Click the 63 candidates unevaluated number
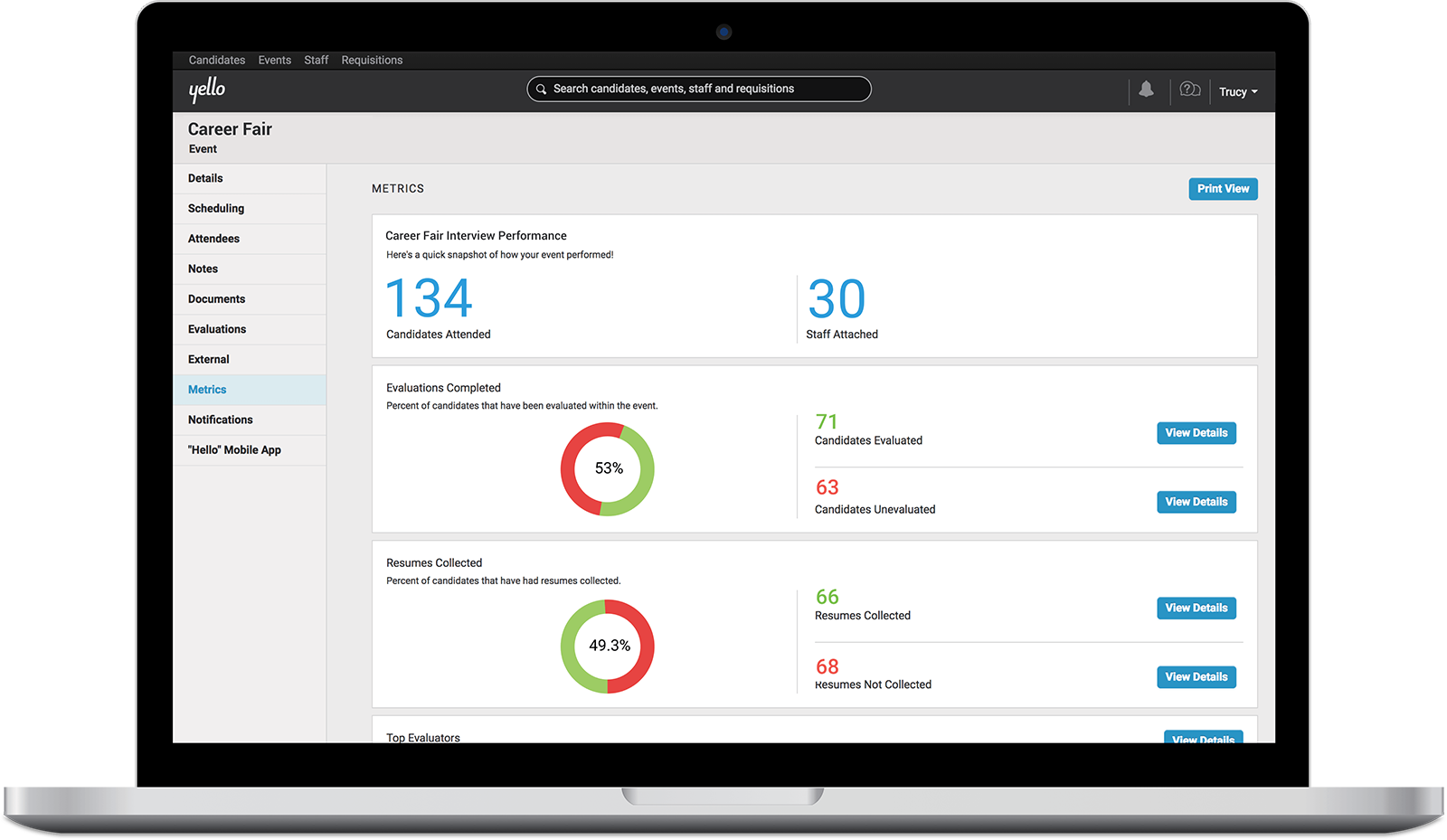This screenshot has width=1447, height=840. [x=828, y=487]
